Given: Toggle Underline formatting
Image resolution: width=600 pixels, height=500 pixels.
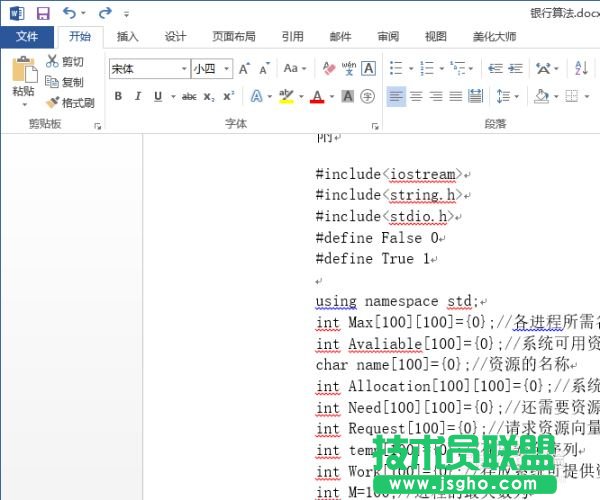Looking at the screenshot, I should [158, 96].
